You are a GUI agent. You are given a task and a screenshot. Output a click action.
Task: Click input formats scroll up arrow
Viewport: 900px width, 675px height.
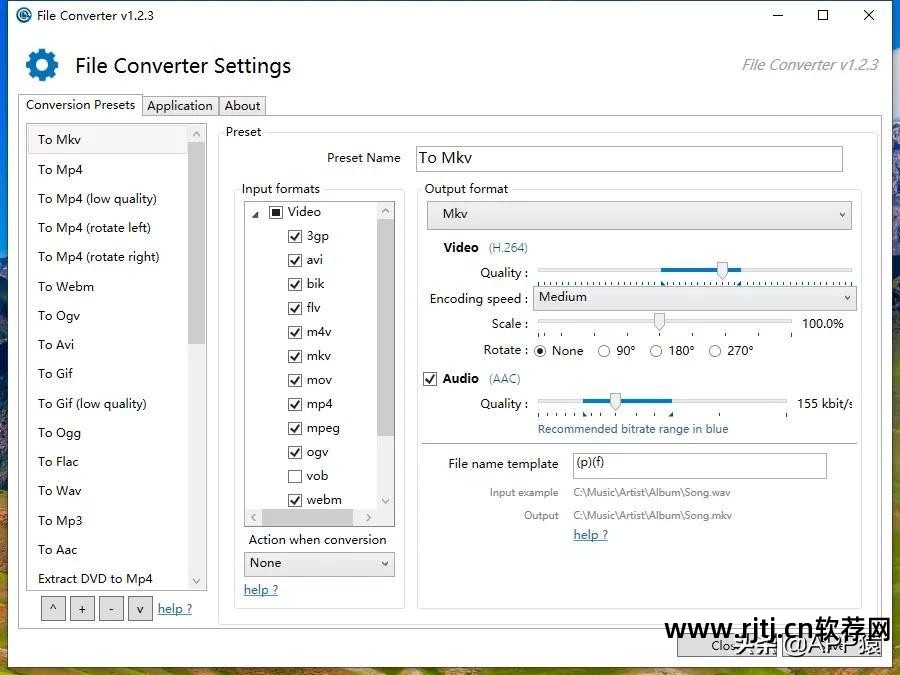point(386,211)
